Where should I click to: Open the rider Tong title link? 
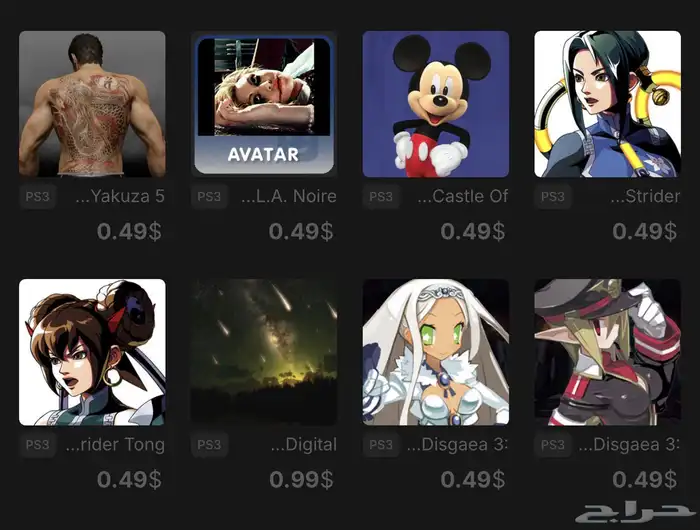pyautogui.click(x=115, y=444)
